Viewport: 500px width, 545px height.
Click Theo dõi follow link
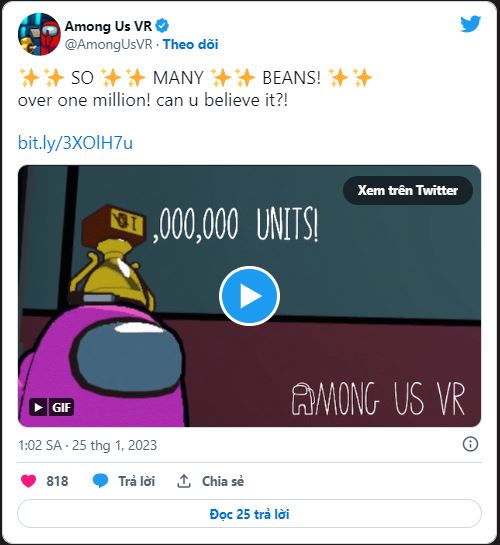coord(191,44)
